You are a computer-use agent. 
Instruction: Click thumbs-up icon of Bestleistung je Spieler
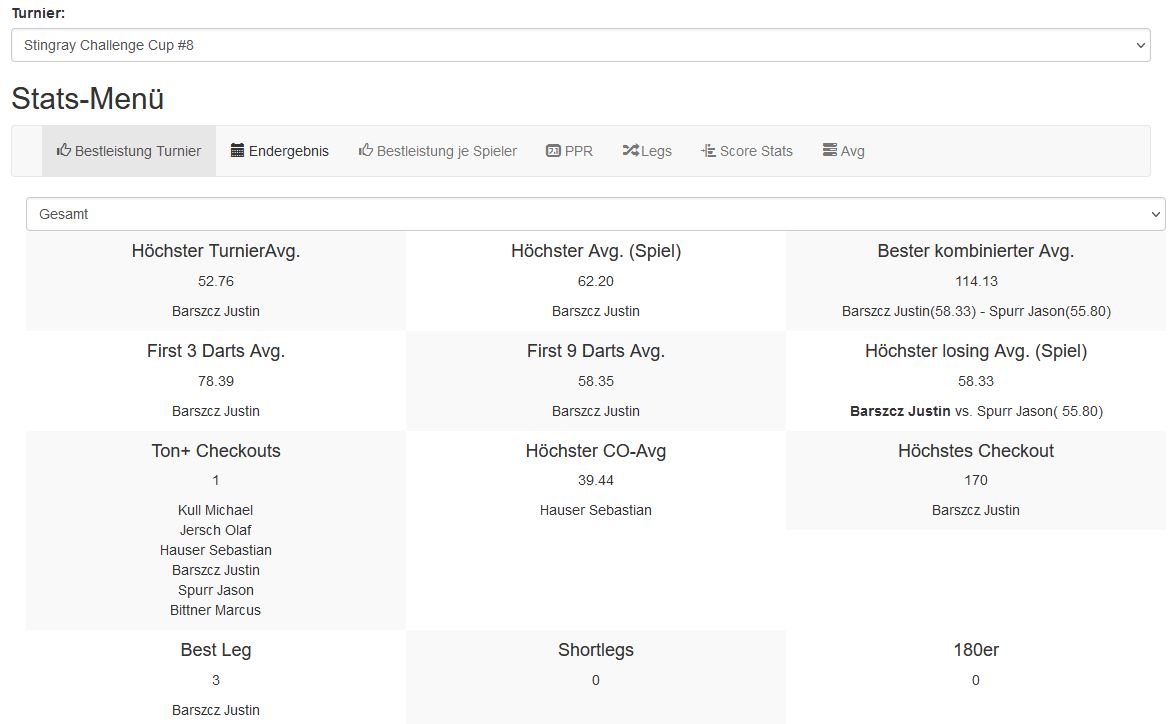366,150
